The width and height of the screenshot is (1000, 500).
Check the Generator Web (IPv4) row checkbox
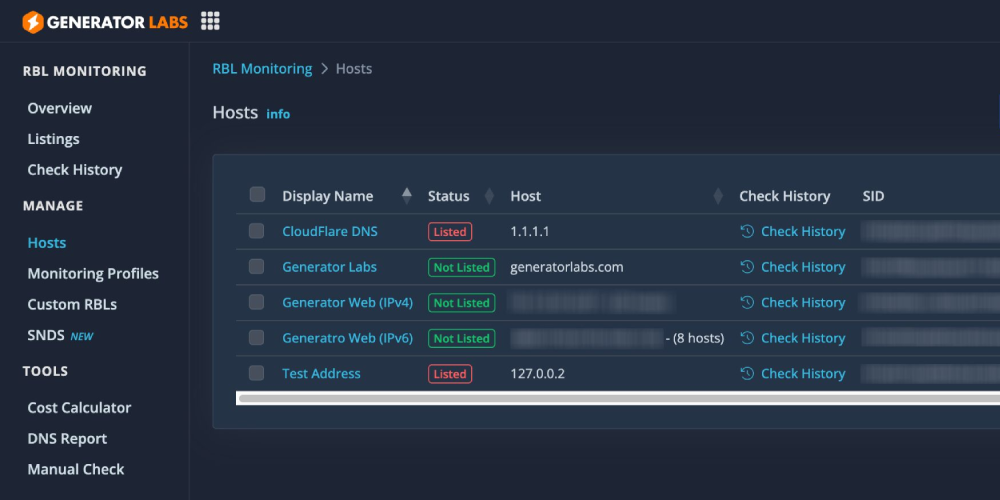click(256, 302)
